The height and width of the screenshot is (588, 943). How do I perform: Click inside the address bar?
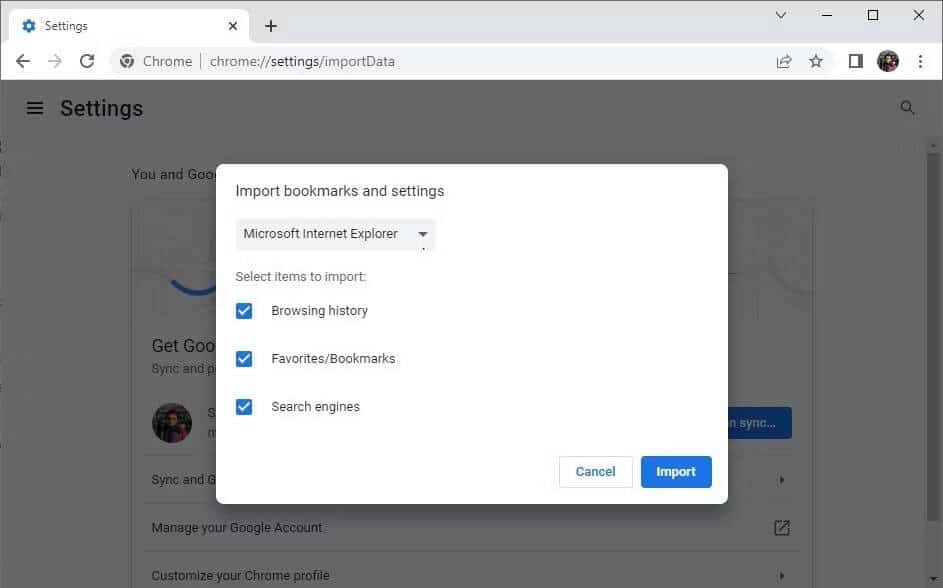coord(400,61)
